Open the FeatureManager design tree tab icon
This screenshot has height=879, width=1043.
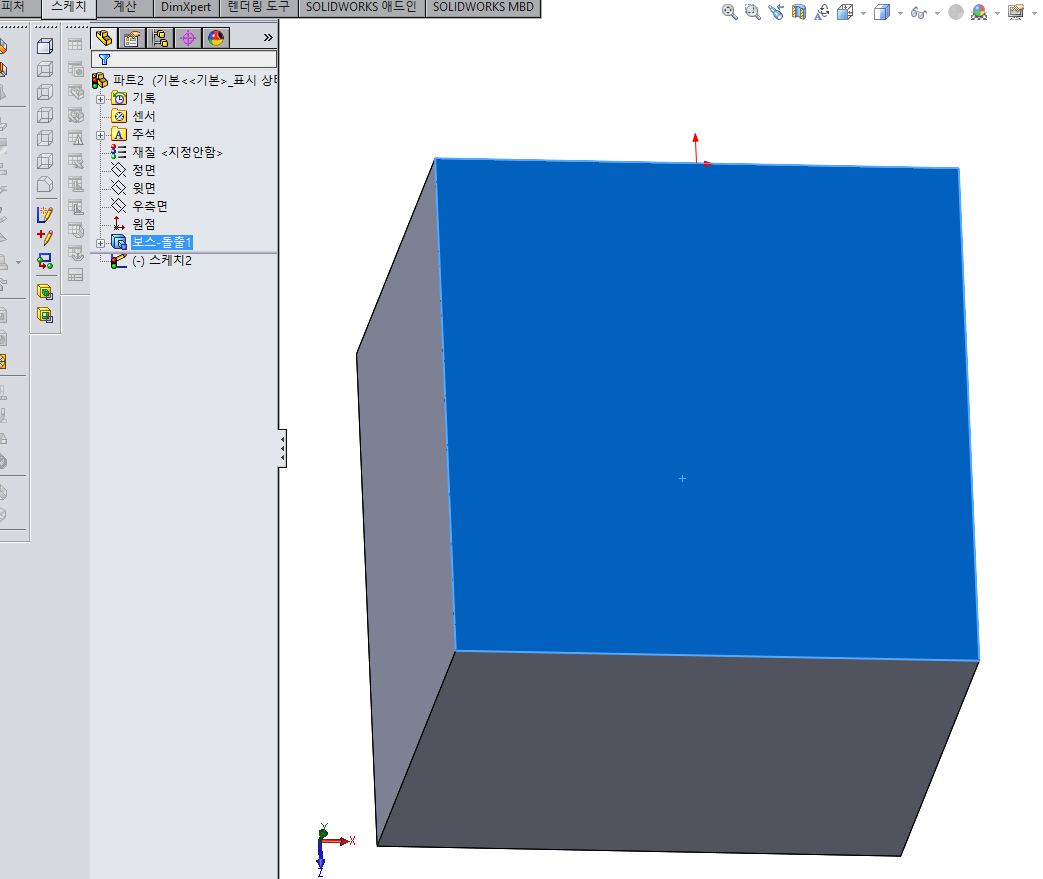point(104,37)
